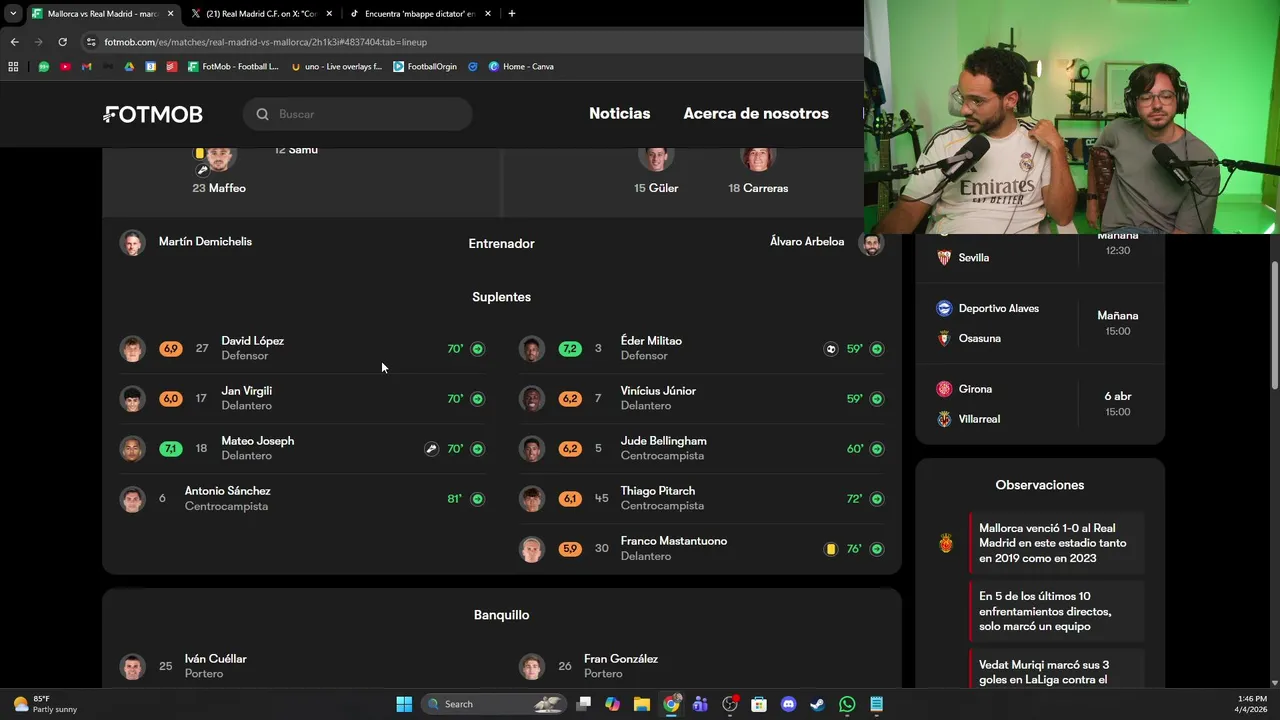Open Acerca de nosotros menu
1280x720 pixels.
point(756,114)
